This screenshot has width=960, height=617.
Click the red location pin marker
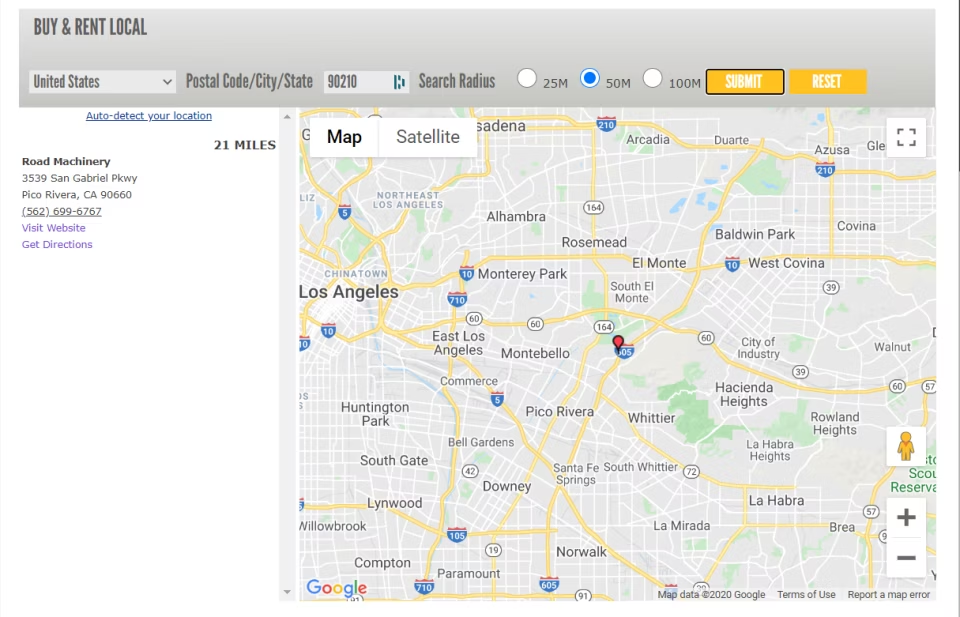click(618, 343)
